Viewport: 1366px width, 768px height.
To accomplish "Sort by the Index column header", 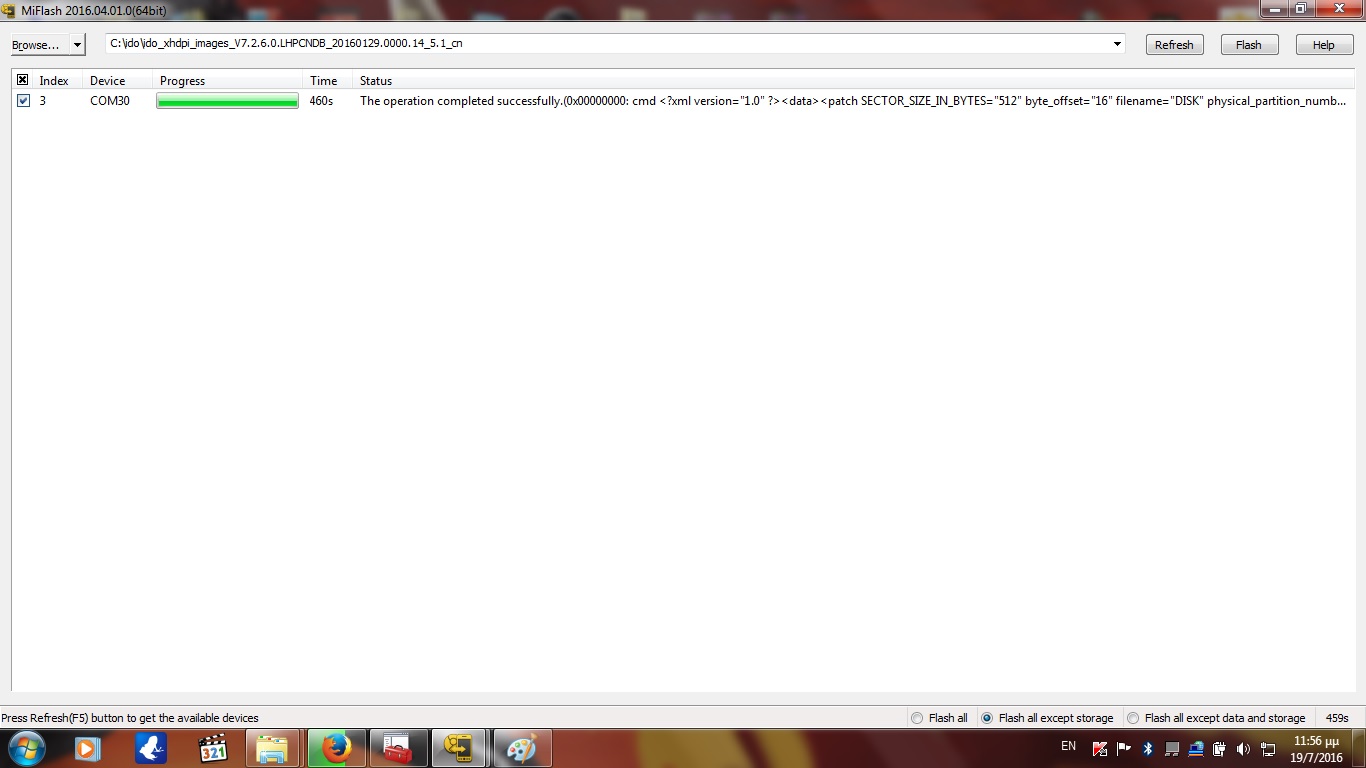I will click(x=59, y=81).
